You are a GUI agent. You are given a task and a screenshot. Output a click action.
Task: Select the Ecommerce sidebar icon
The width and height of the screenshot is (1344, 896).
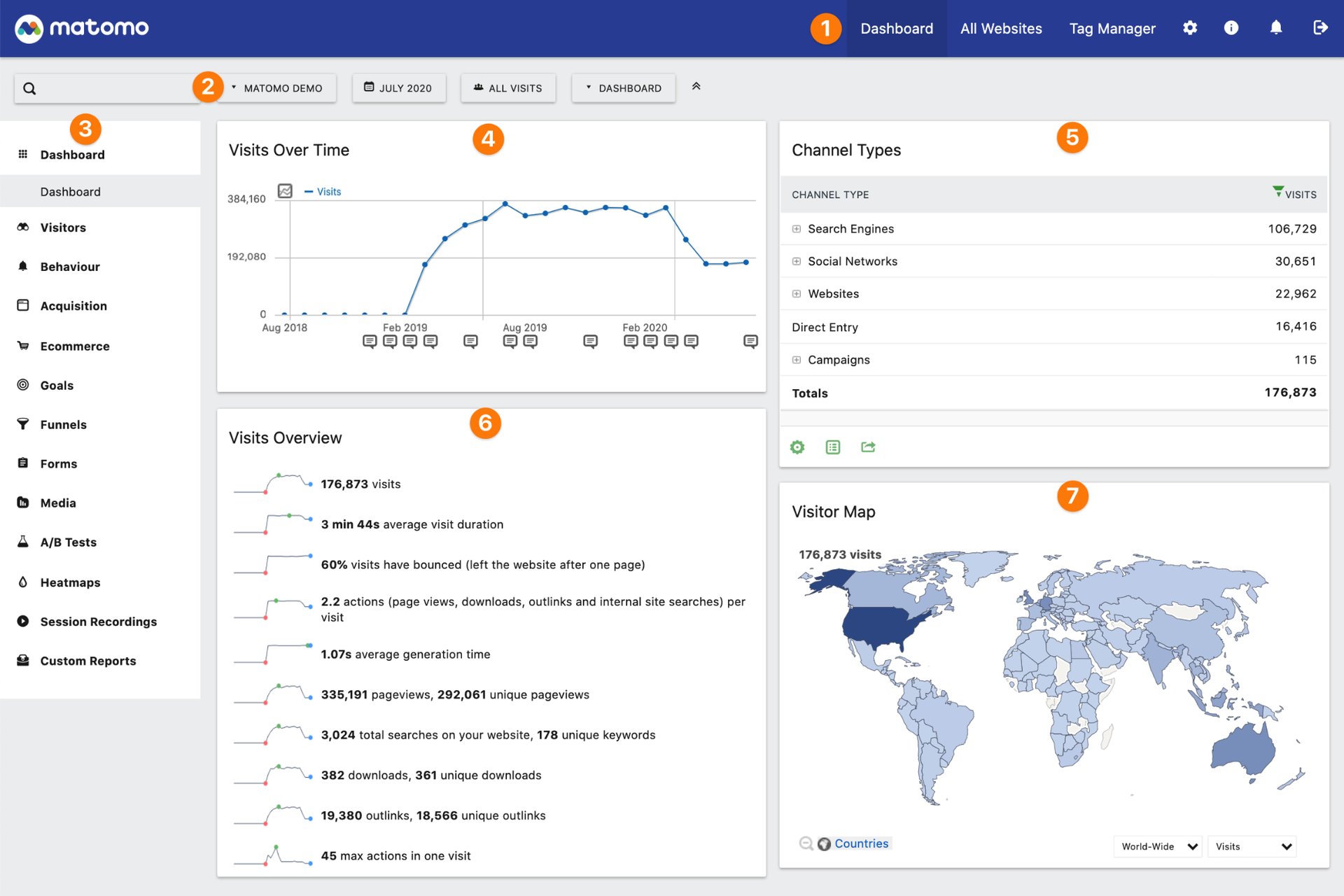[23, 345]
